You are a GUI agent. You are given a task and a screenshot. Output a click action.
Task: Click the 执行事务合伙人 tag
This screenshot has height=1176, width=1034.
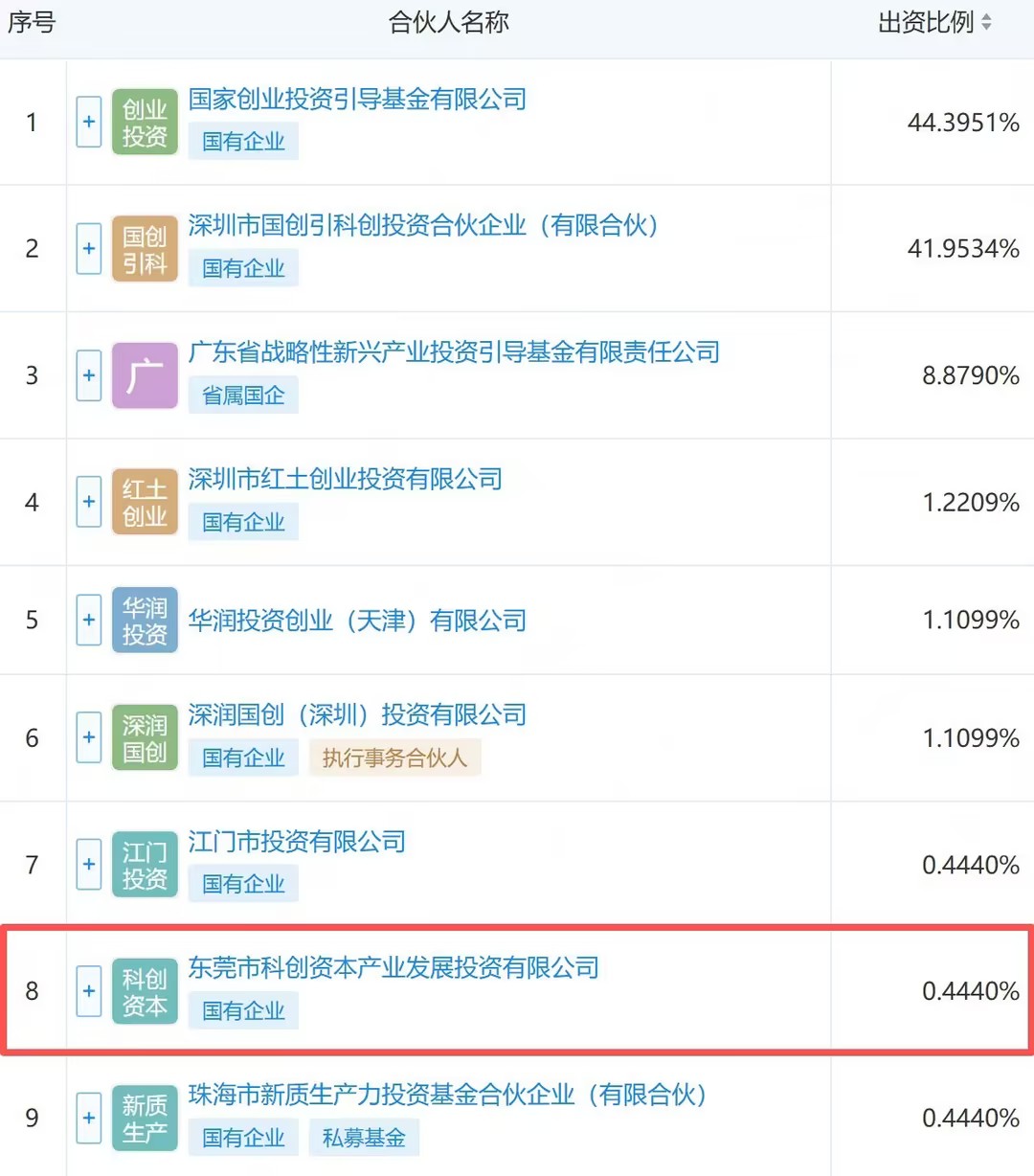point(394,758)
